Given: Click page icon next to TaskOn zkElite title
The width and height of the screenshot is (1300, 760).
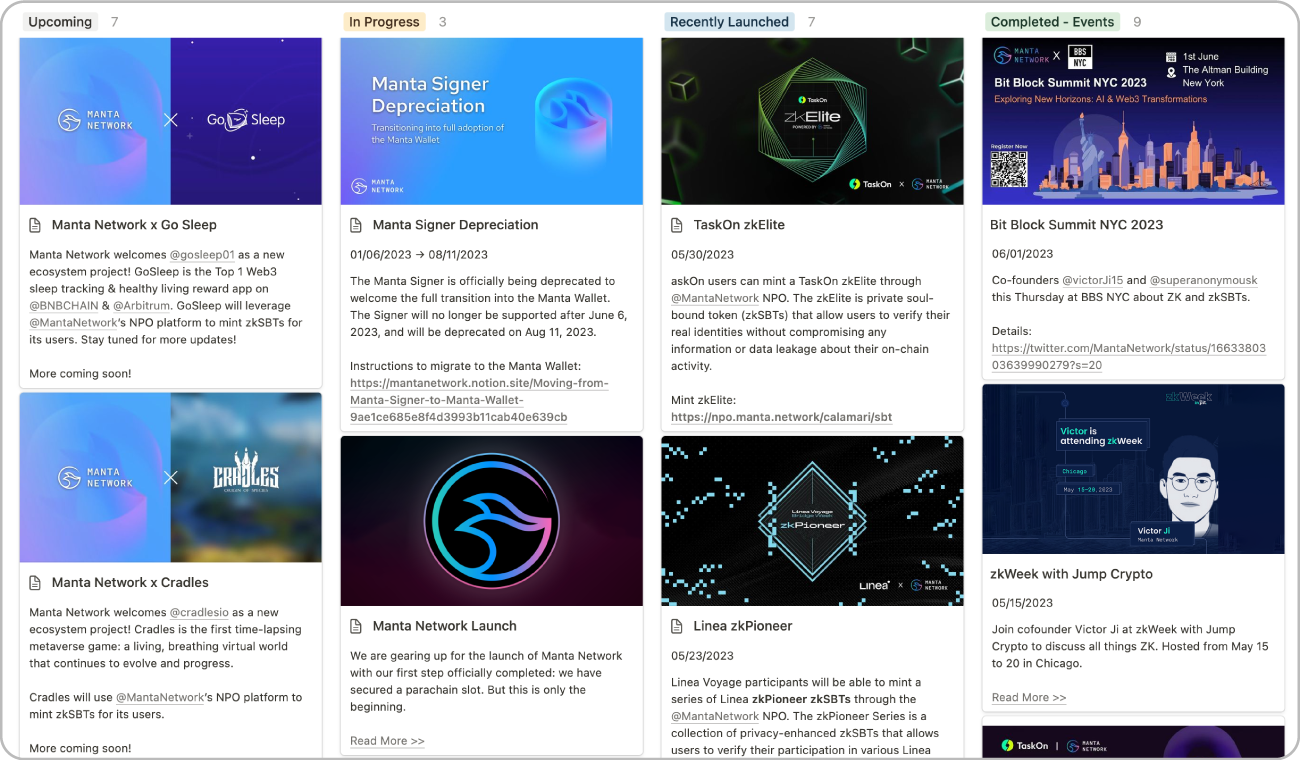Looking at the screenshot, I should point(678,225).
